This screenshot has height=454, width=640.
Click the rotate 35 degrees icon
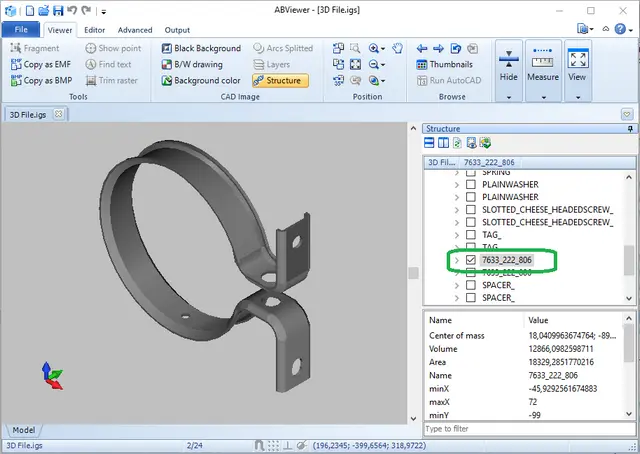tap(338, 80)
